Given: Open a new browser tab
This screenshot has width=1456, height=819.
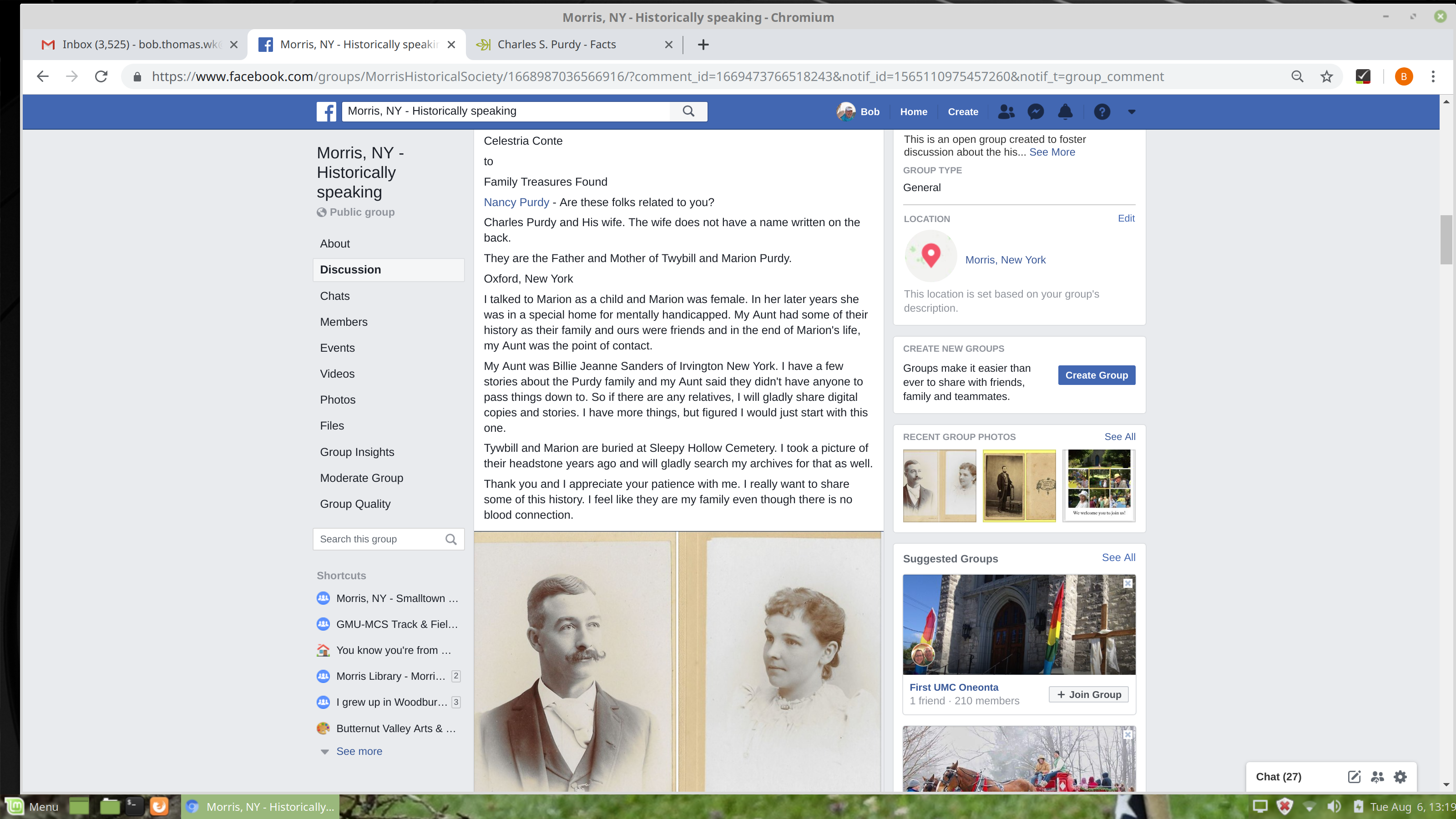Looking at the screenshot, I should 703,45.
